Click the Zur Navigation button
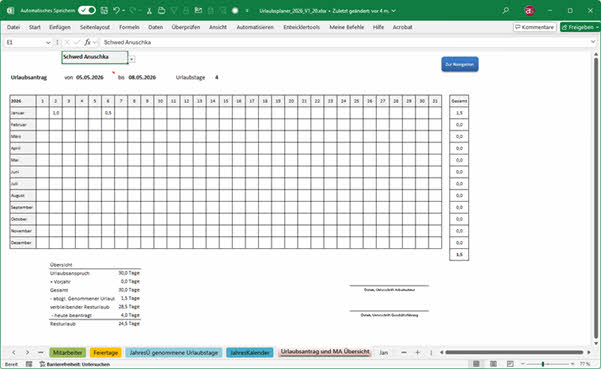 tap(460, 64)
